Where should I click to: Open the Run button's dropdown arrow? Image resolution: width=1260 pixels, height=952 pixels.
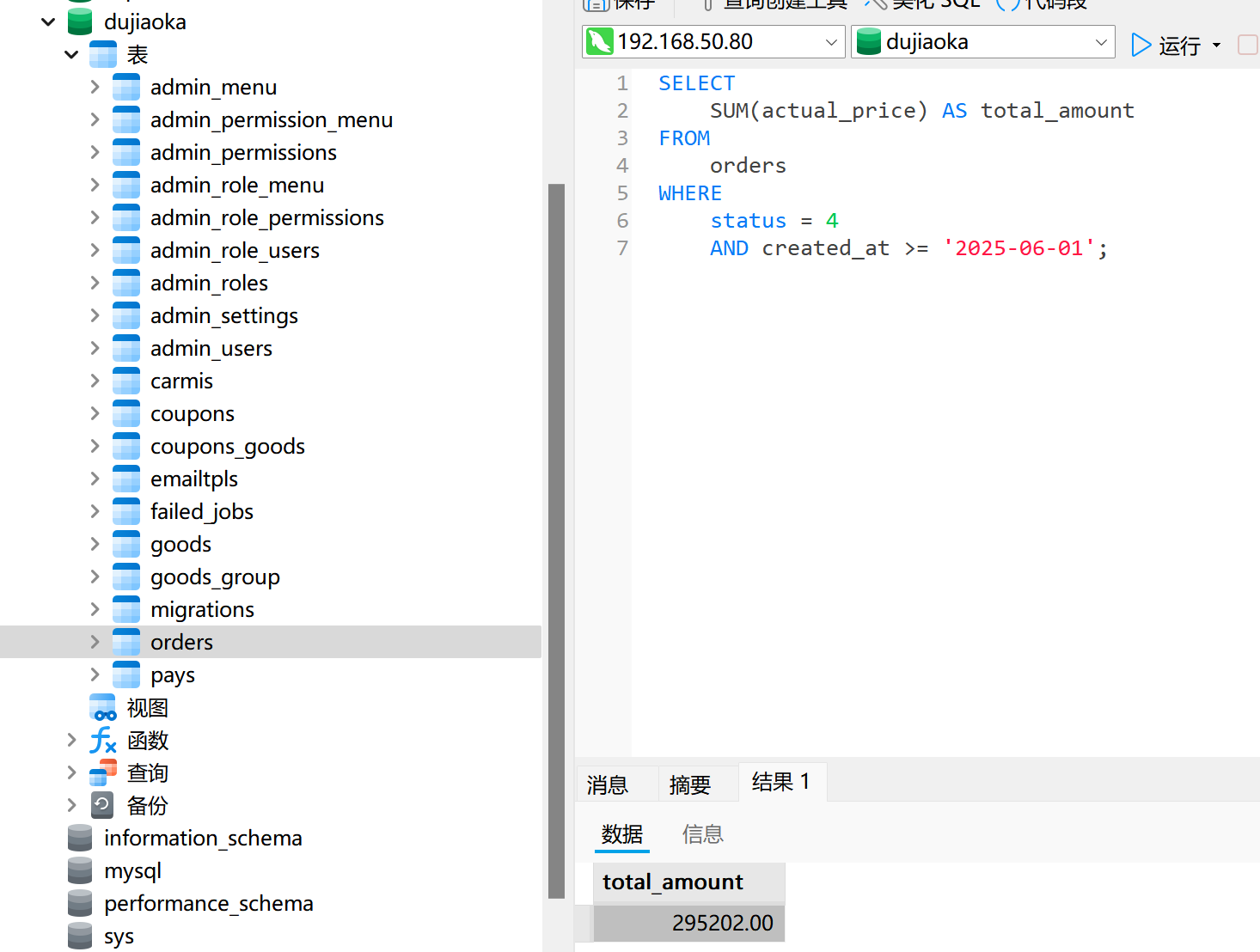[1216, 45]
